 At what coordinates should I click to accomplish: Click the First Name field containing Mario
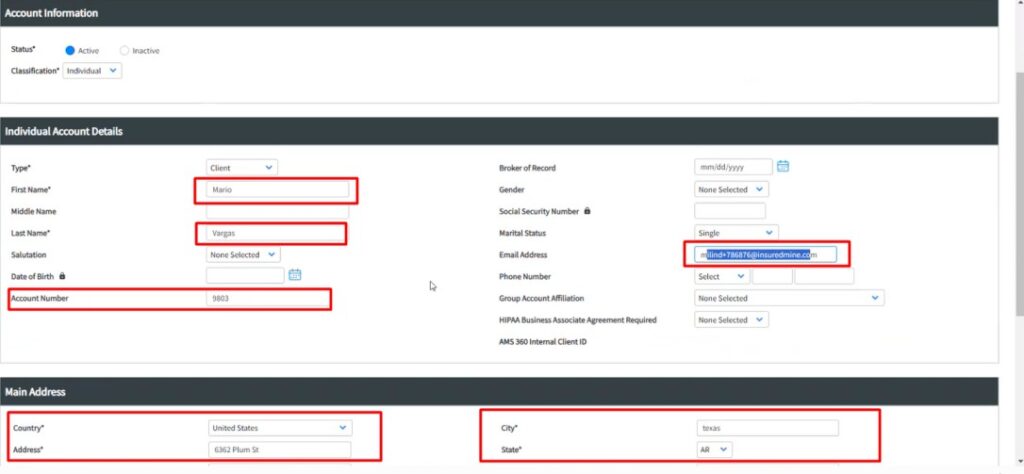[x=277, y=189]
